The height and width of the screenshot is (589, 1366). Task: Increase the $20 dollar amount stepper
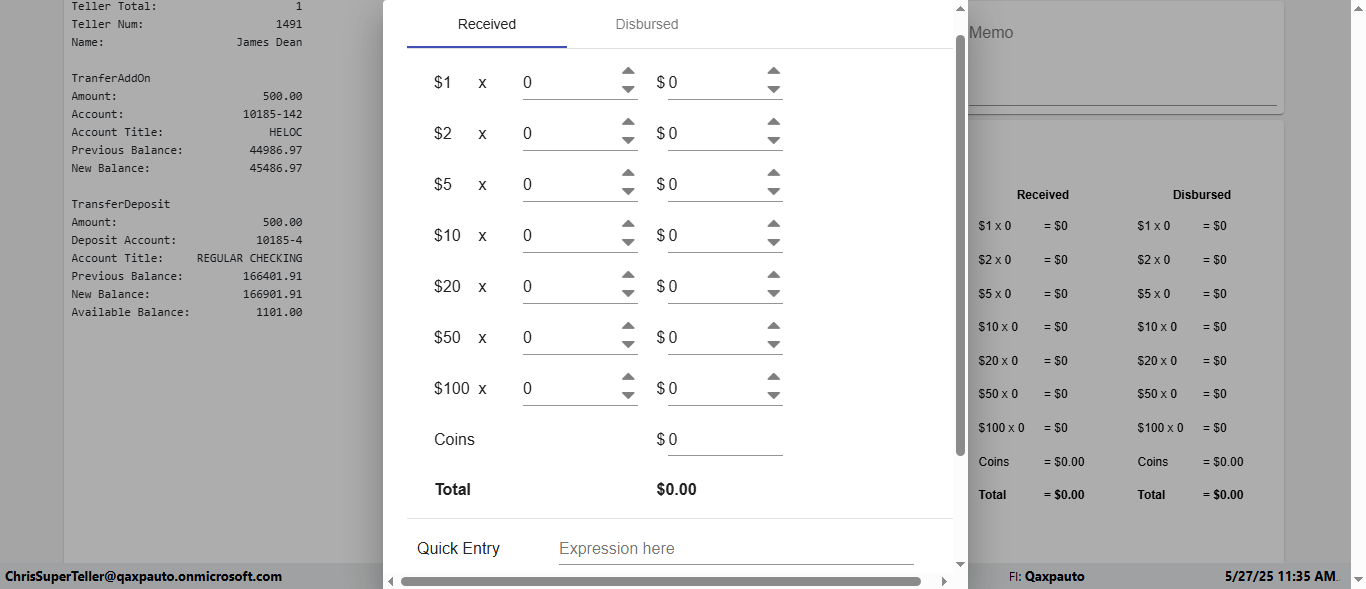pyautogui.click(x=773, y=276)
